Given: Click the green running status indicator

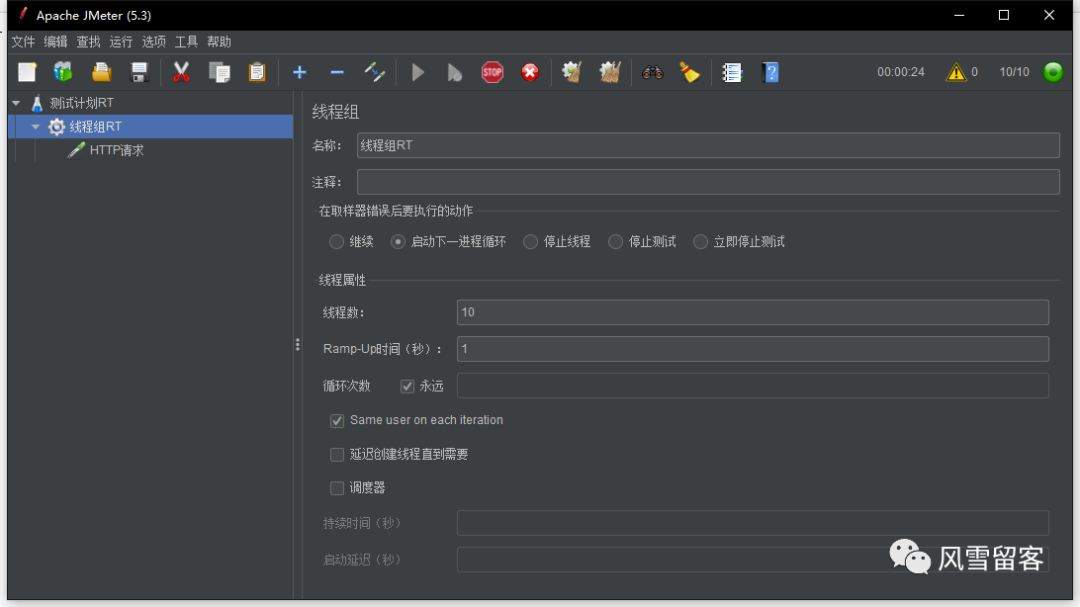Looking at the screenshot, I should click(x=1053, y=72).
